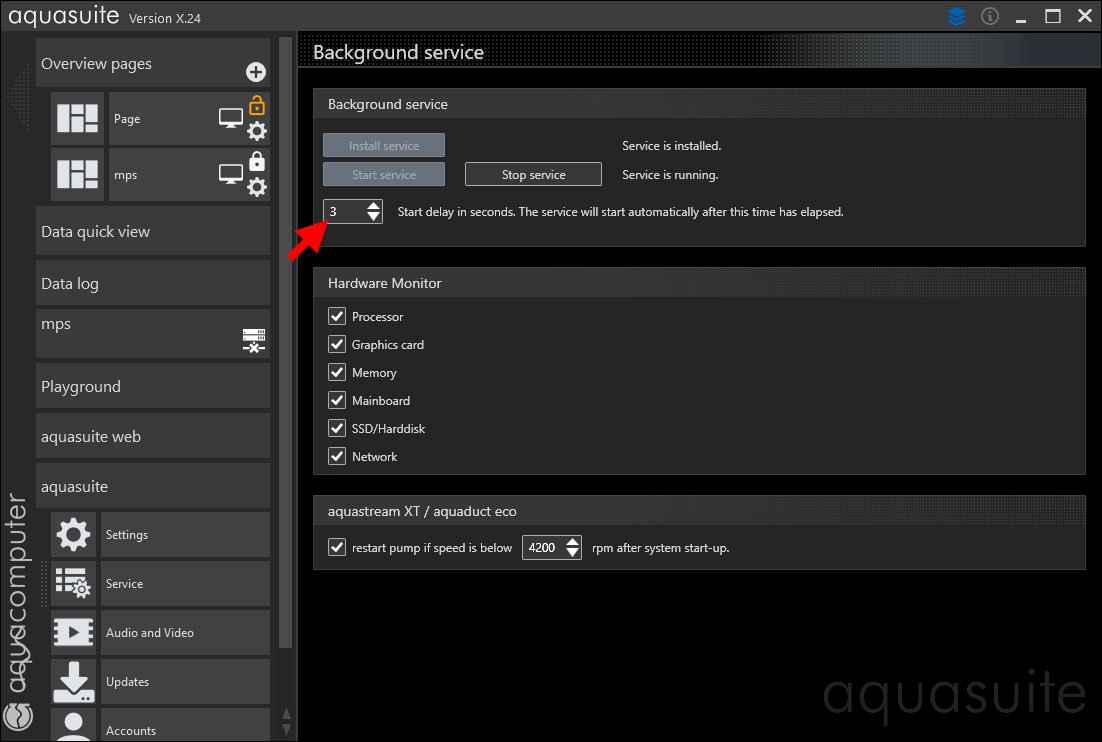The image size is (1102, 742).
Task: Click the start delay input field
Action: coord(343,212)
